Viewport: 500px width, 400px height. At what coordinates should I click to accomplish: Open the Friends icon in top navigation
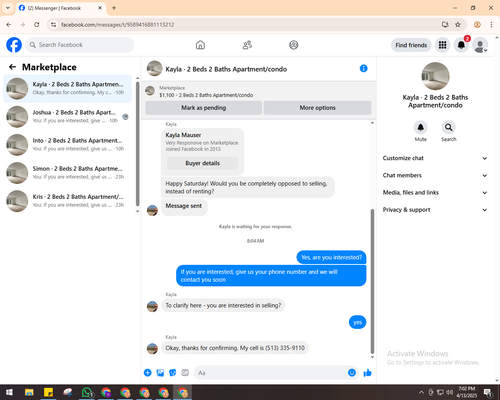click(x=247, y=45)
